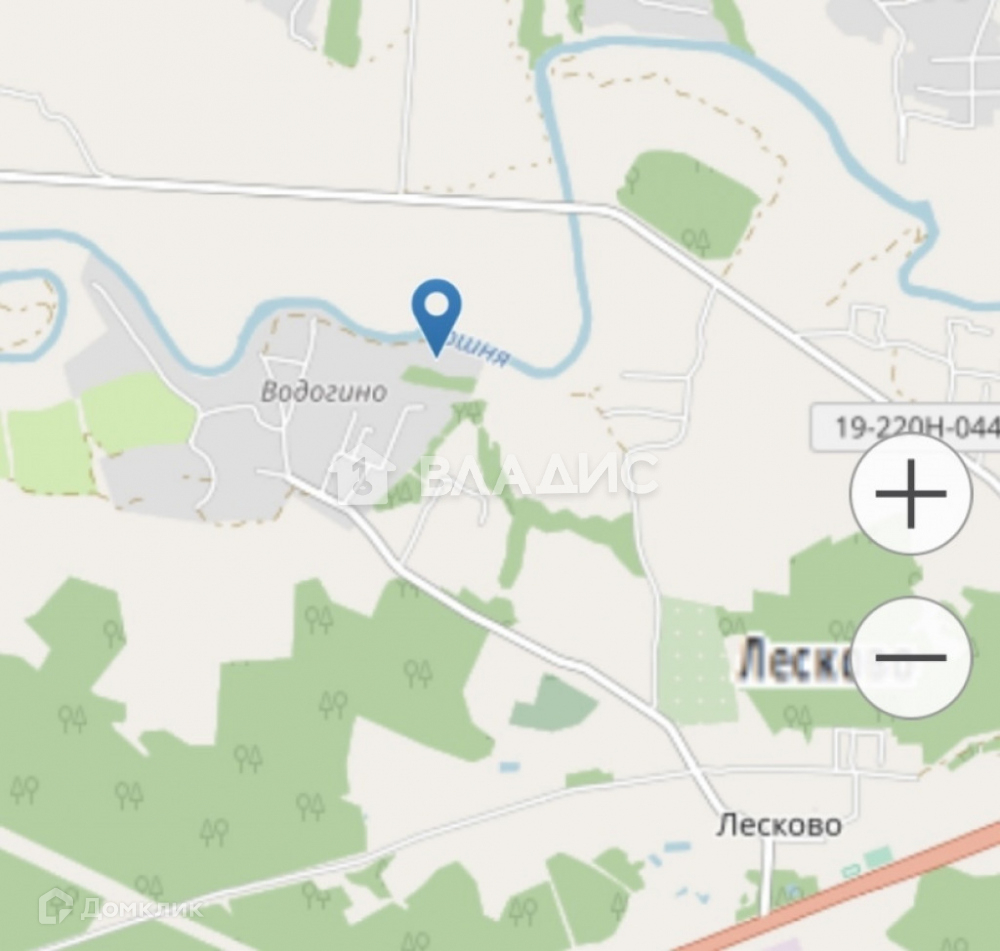The height and width of the screenshot is (951, 1000).
Task: Click the forest tree symbol at bottom left
Action: point(23,790)
